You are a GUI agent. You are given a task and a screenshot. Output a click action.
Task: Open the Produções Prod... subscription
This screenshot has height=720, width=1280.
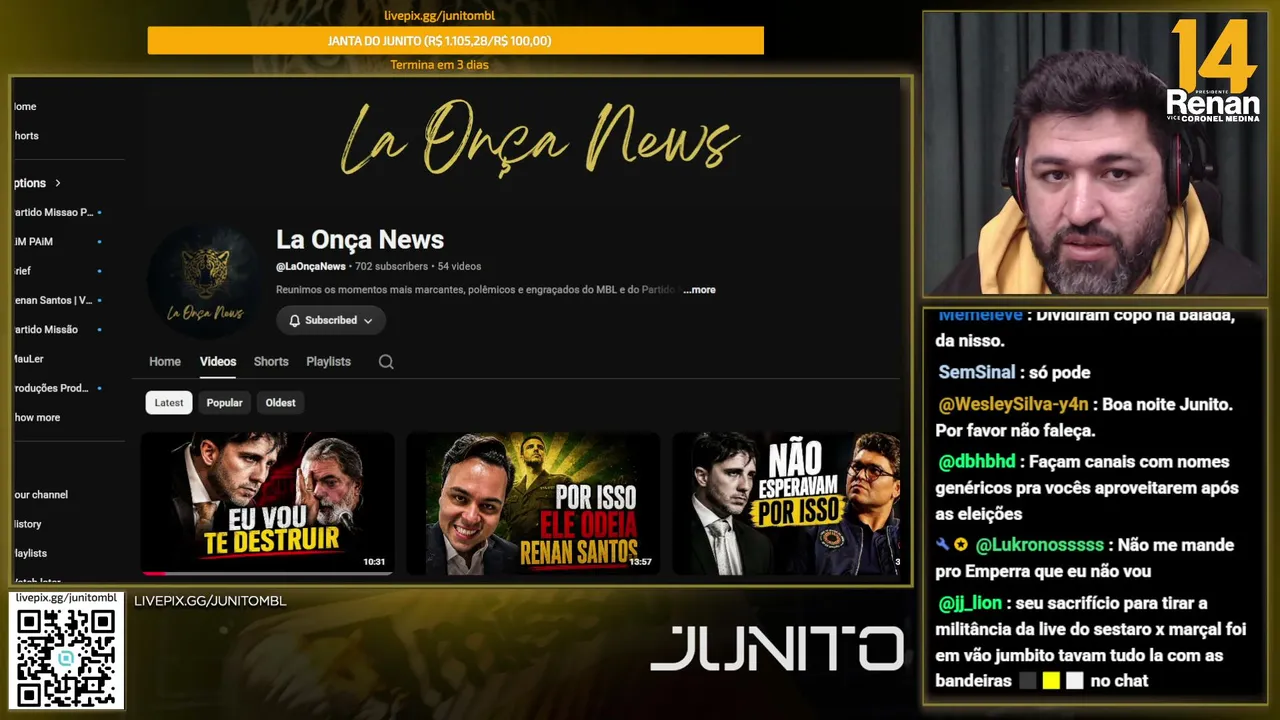[x=57, y=388]
